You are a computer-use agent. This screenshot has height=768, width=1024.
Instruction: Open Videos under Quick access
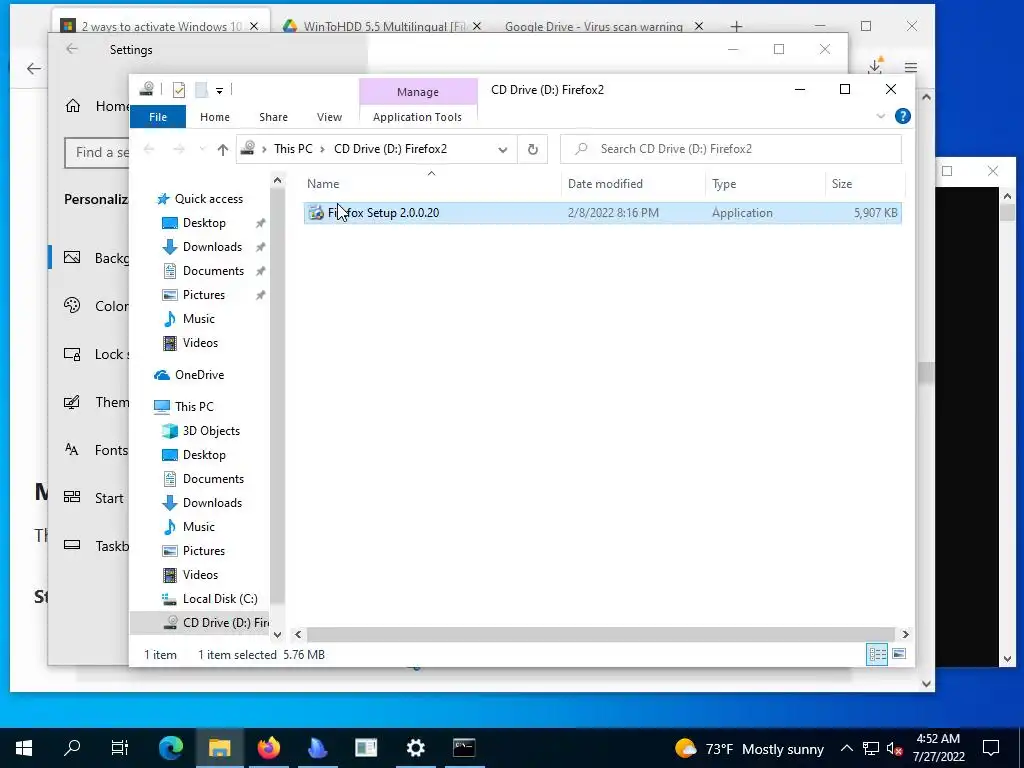tap(200, 343)
